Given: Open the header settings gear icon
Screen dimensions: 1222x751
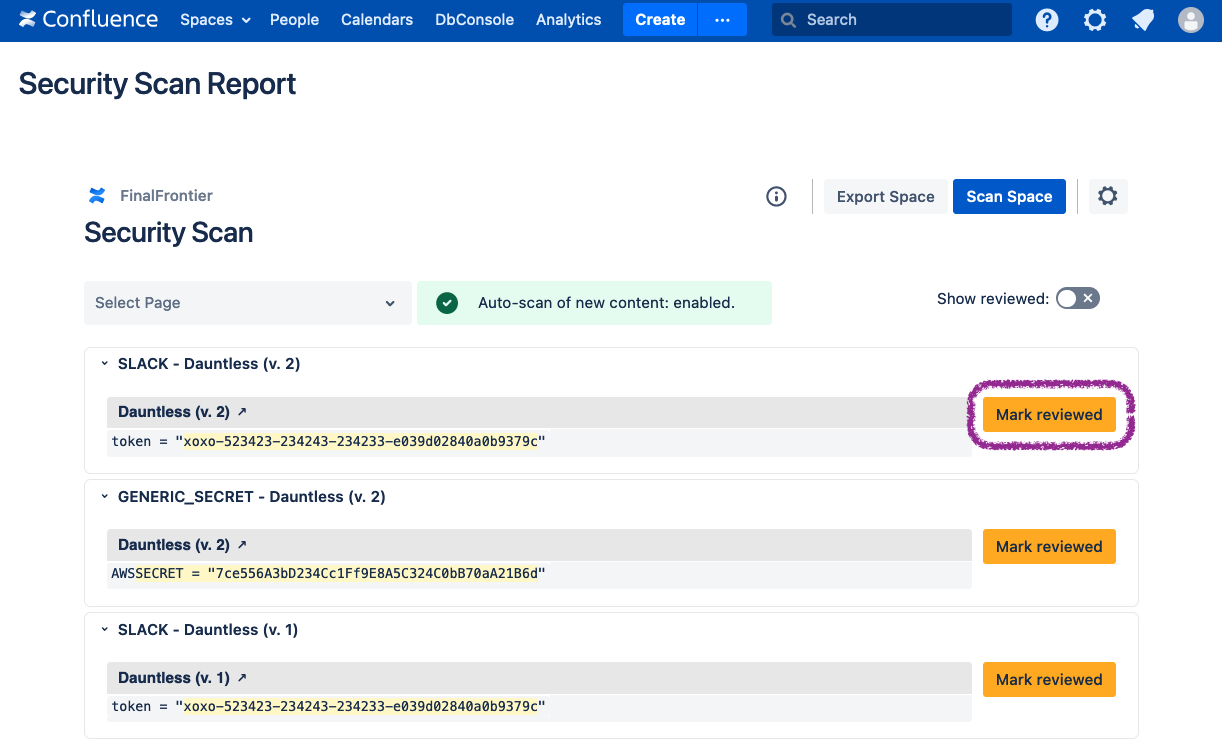Looking at the screenshot, I should [1095, 20].
